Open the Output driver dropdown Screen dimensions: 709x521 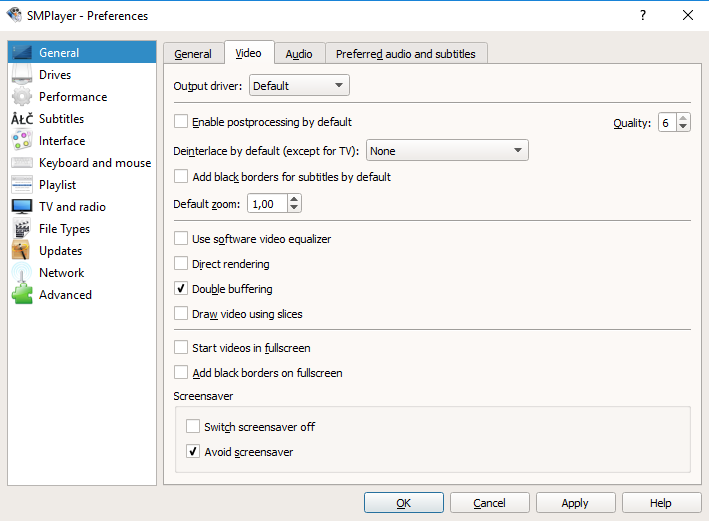pos(299,86)
